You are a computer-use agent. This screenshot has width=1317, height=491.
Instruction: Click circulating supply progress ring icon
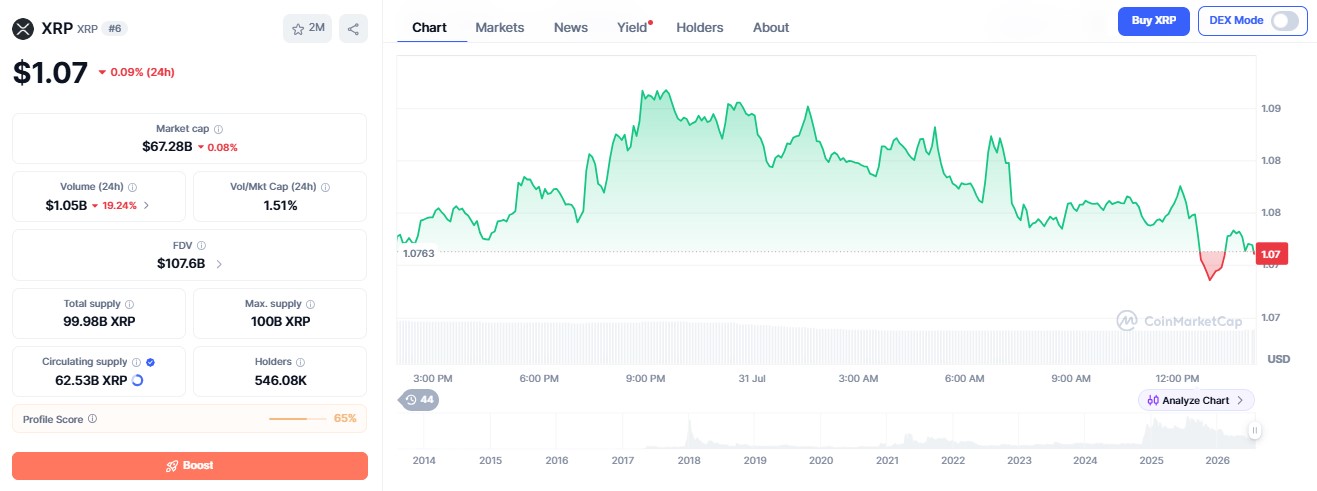[x=137, y=380]
